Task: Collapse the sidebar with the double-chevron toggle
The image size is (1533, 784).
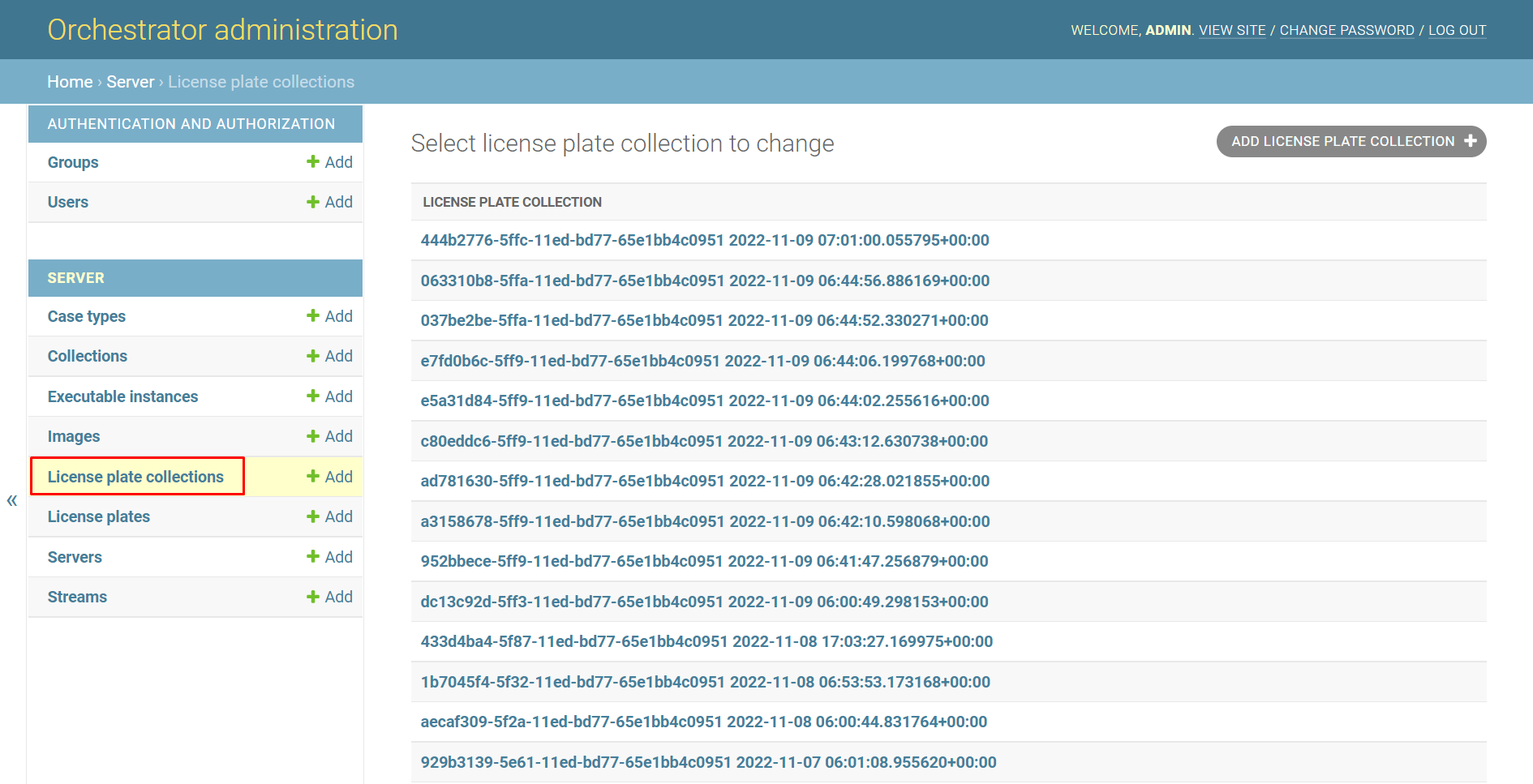Action: (12, 500)
